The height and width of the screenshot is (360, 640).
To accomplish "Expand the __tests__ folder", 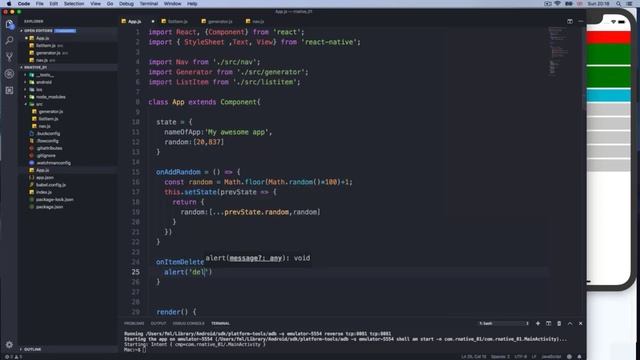I will [x=44, y=75].
